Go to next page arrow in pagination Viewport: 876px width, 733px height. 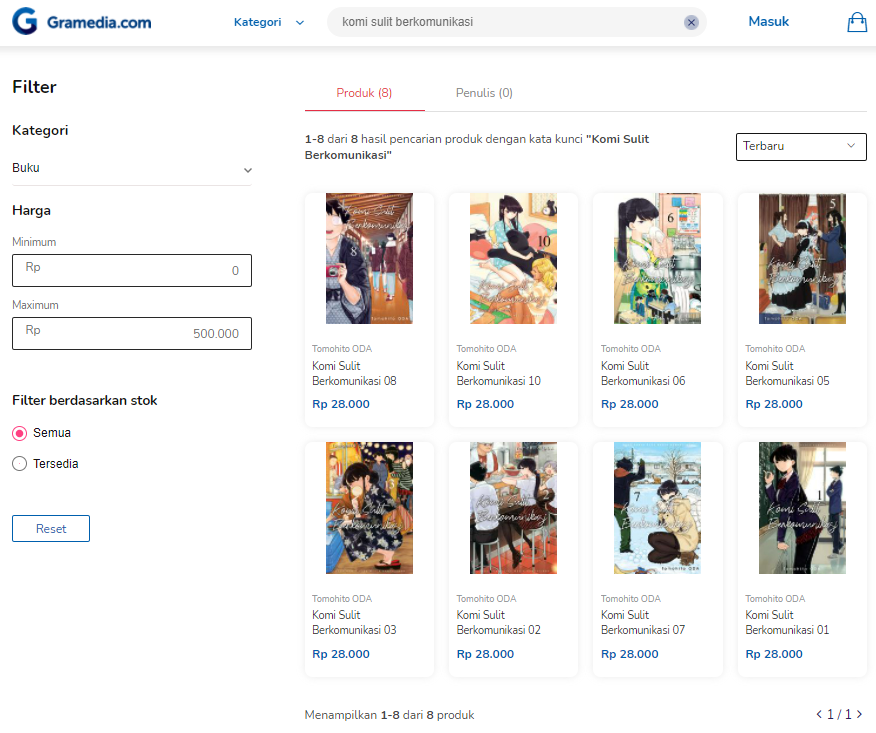pos(859,714)
